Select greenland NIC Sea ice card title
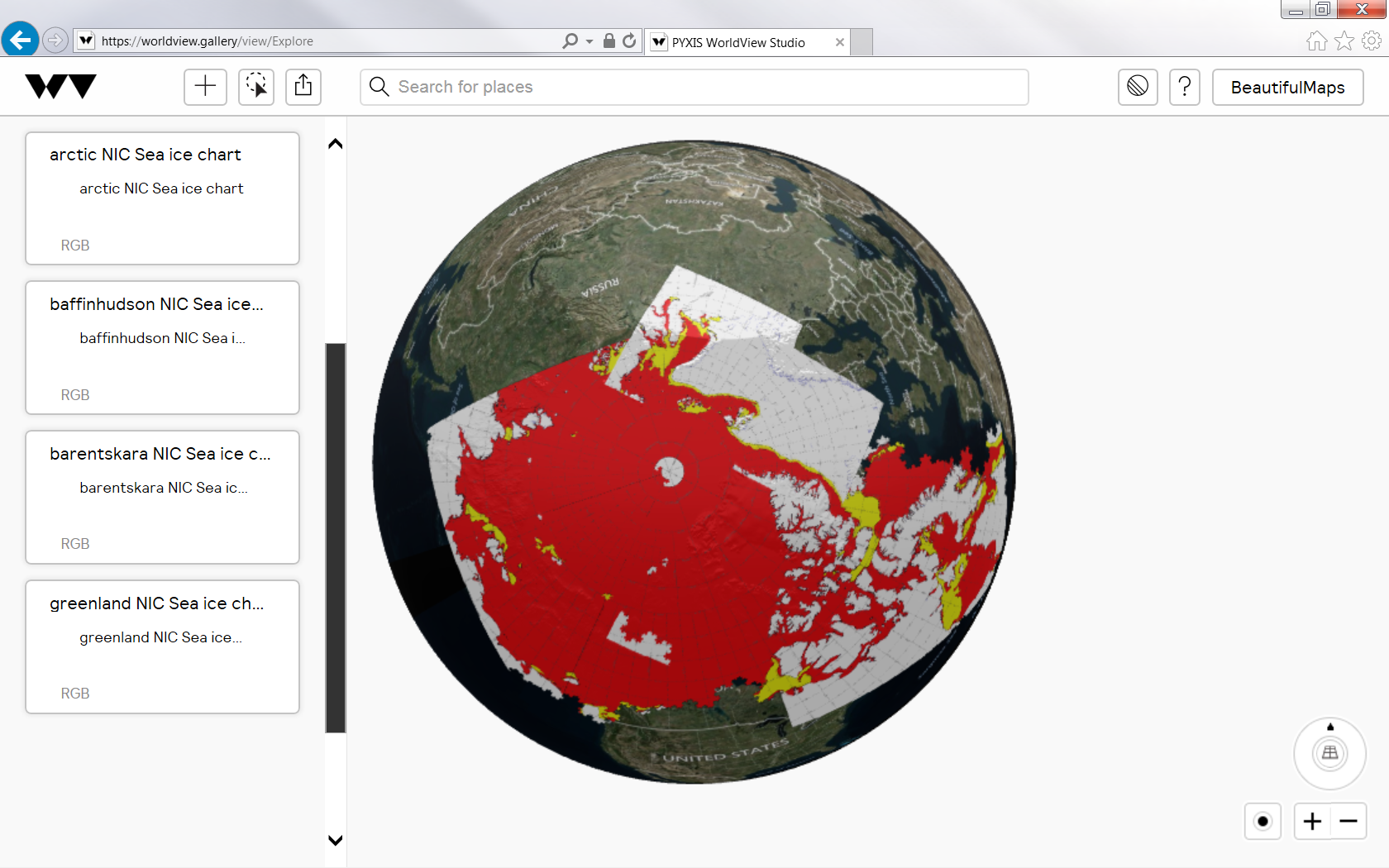 (157, 603)
